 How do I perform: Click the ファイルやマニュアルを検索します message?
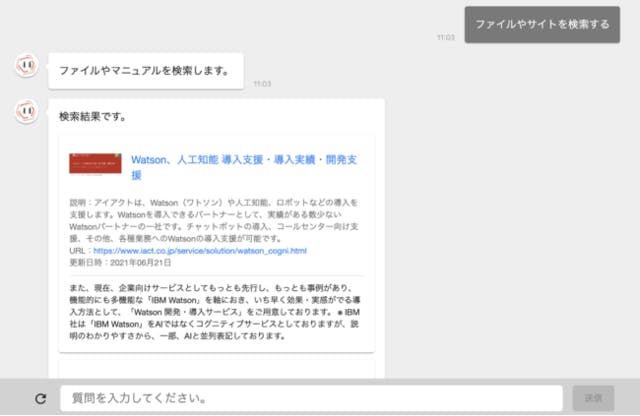146,71
